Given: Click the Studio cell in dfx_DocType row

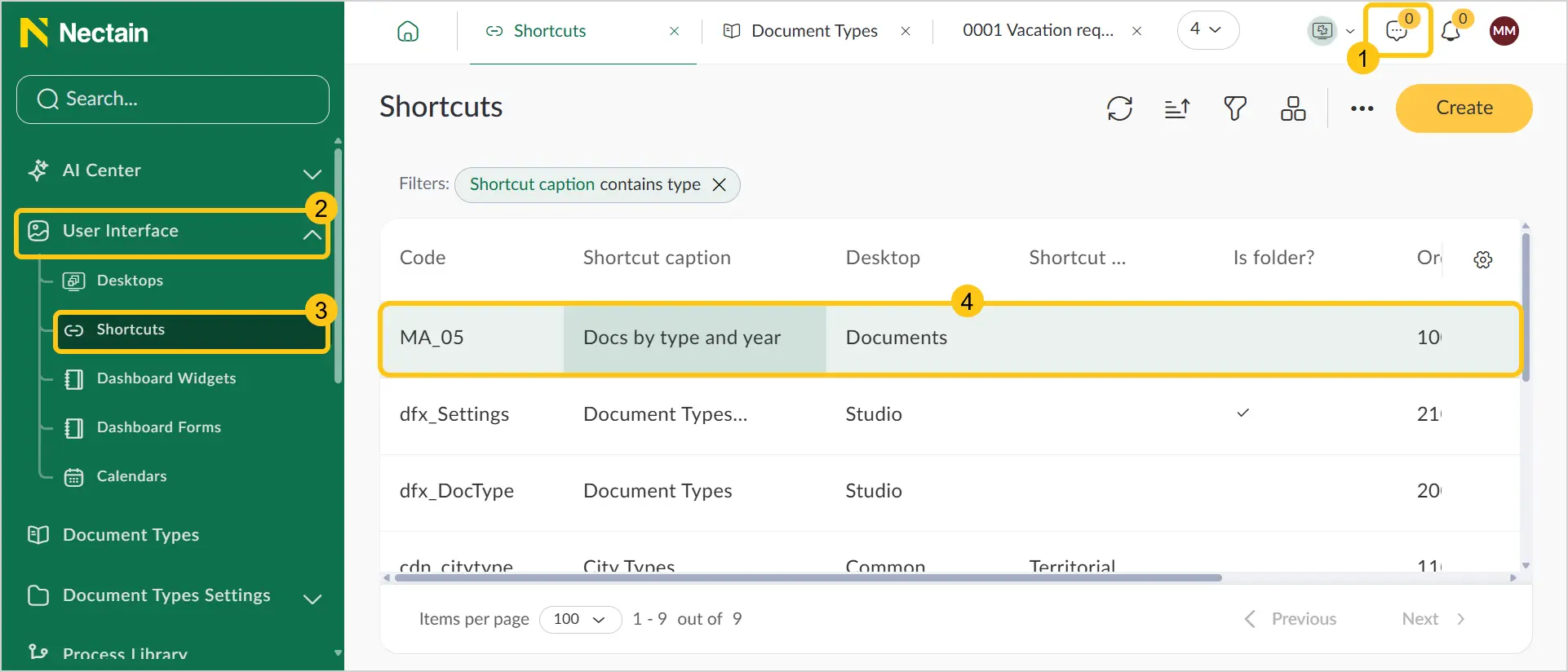Looking at the screenshot, I should (x=874, y=491).
